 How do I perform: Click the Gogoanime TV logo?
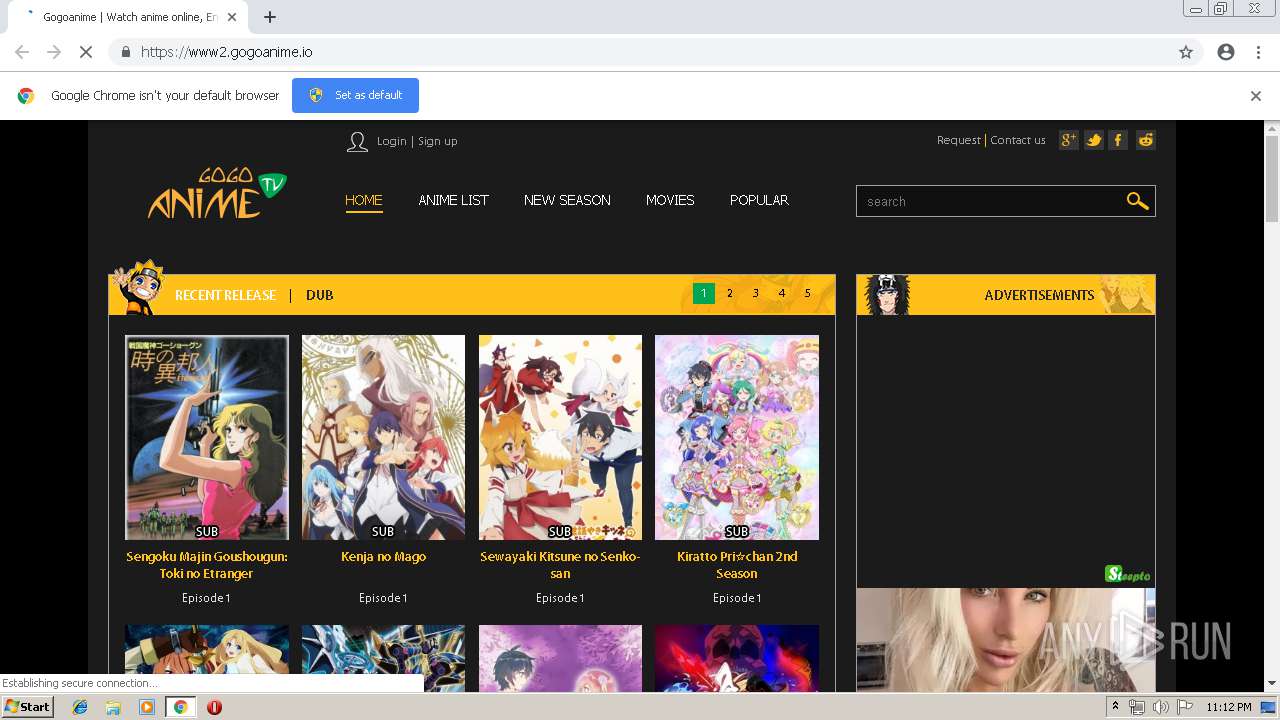217,193
